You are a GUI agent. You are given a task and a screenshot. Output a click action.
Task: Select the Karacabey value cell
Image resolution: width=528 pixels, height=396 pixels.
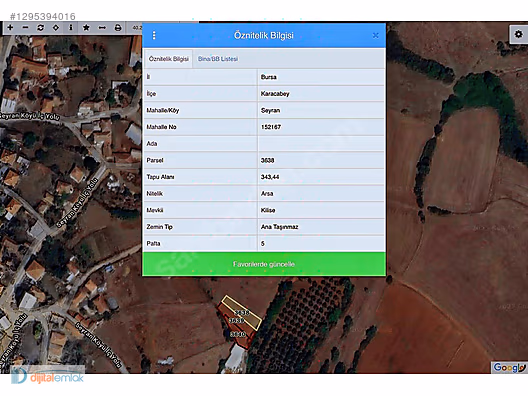click(x=321, y=94)
